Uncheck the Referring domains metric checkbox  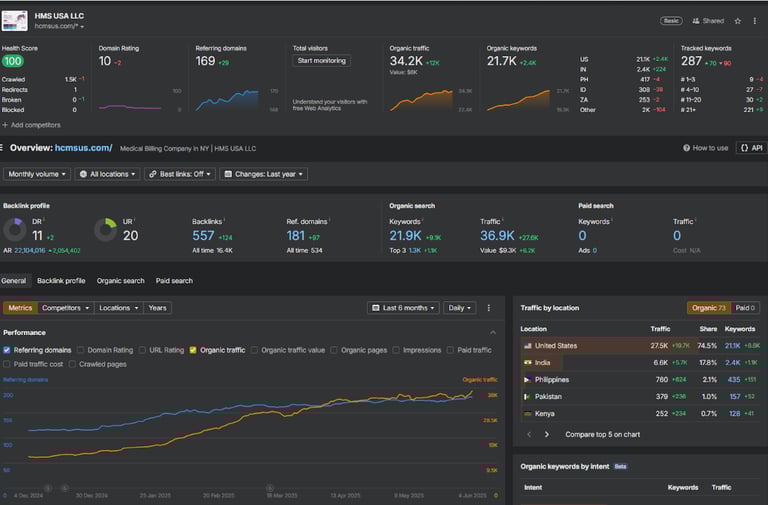tap(7, 350)
